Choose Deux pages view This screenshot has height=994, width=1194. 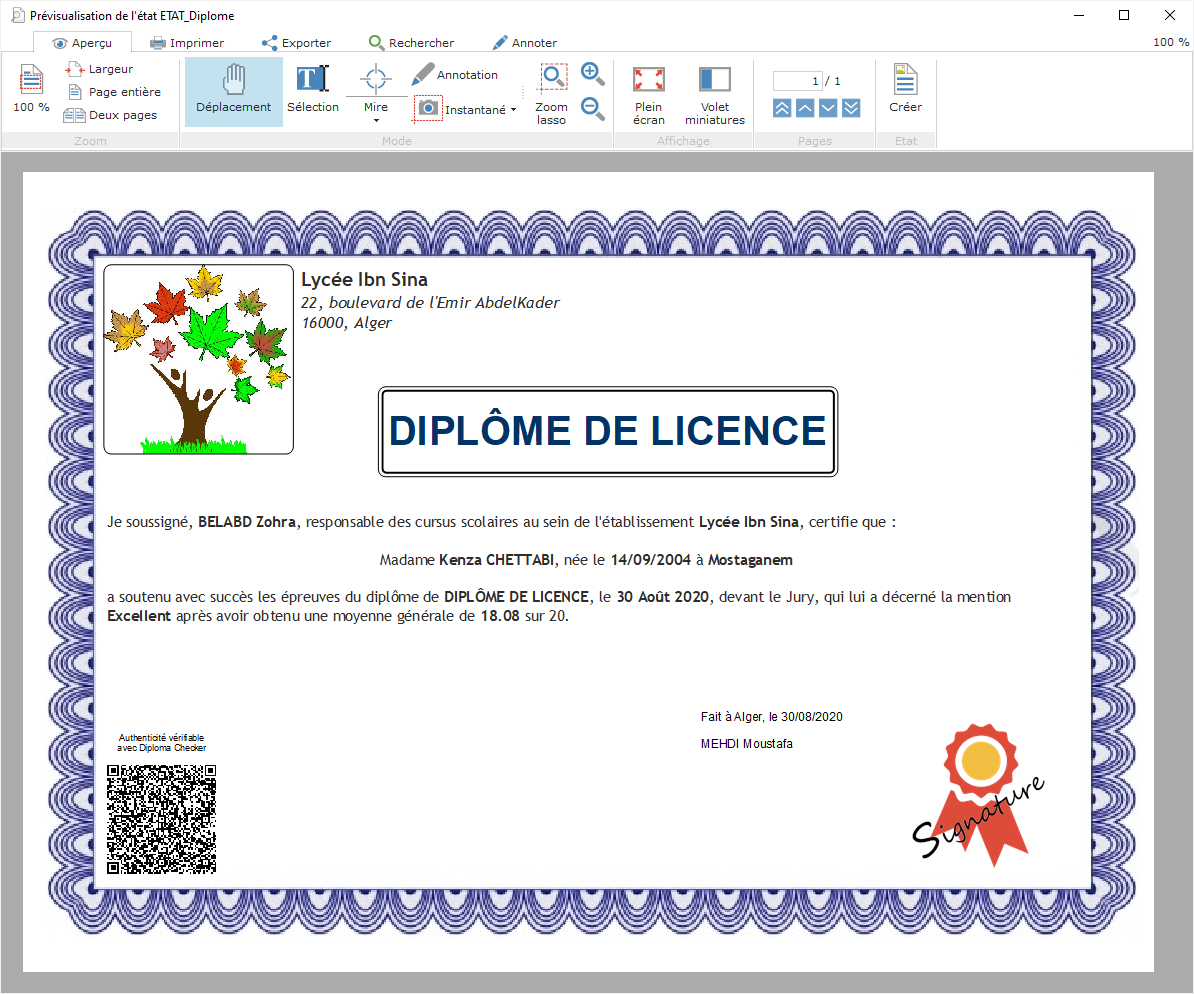111,115
